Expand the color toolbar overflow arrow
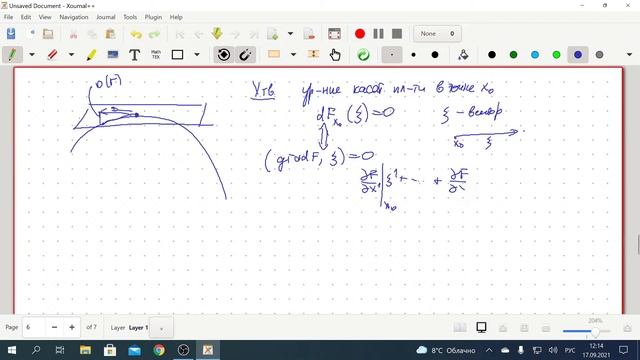 (x=629, y=55)
